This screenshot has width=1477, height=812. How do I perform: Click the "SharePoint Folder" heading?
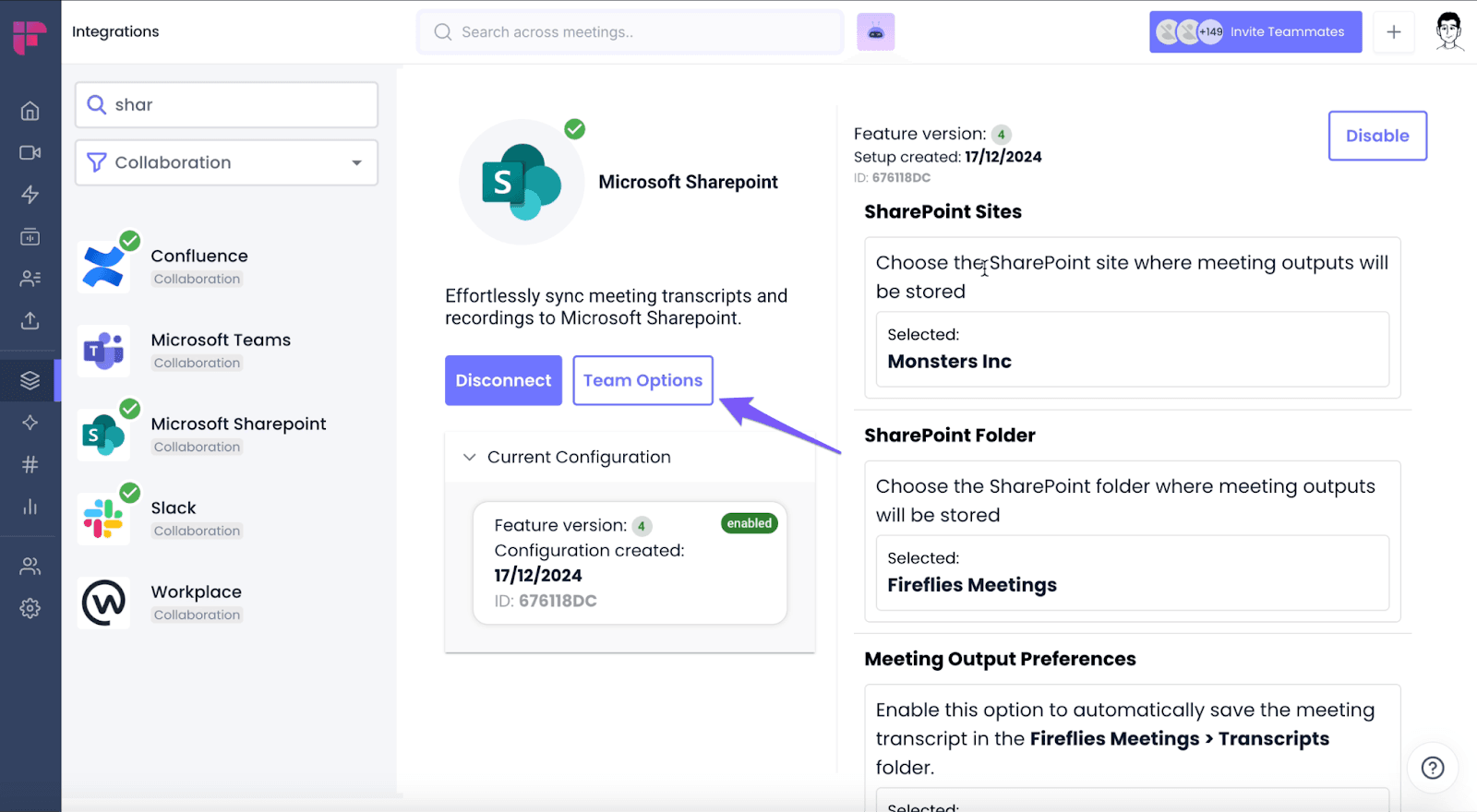click(950, 436)
